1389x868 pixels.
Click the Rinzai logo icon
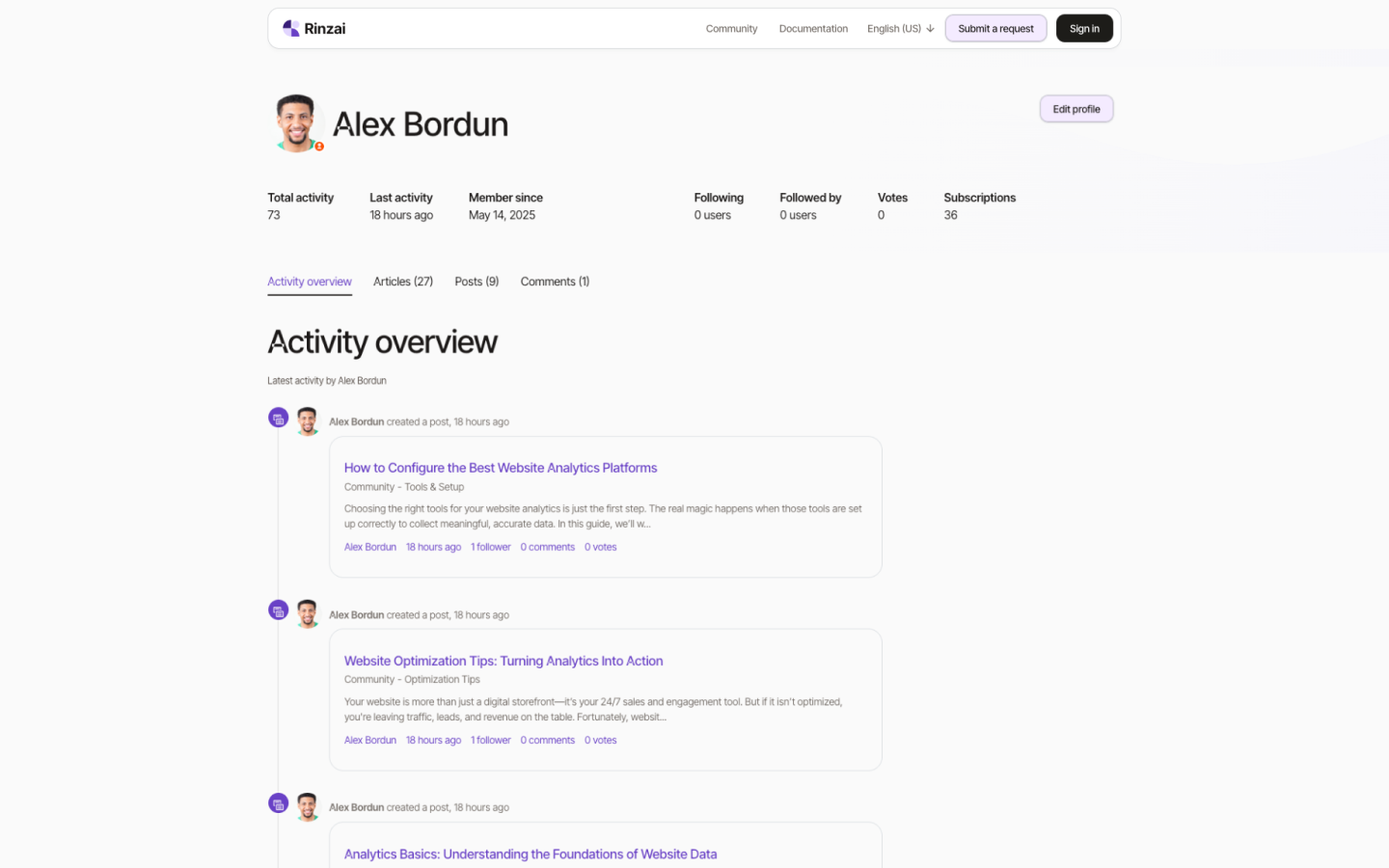(x=290, y=28)
